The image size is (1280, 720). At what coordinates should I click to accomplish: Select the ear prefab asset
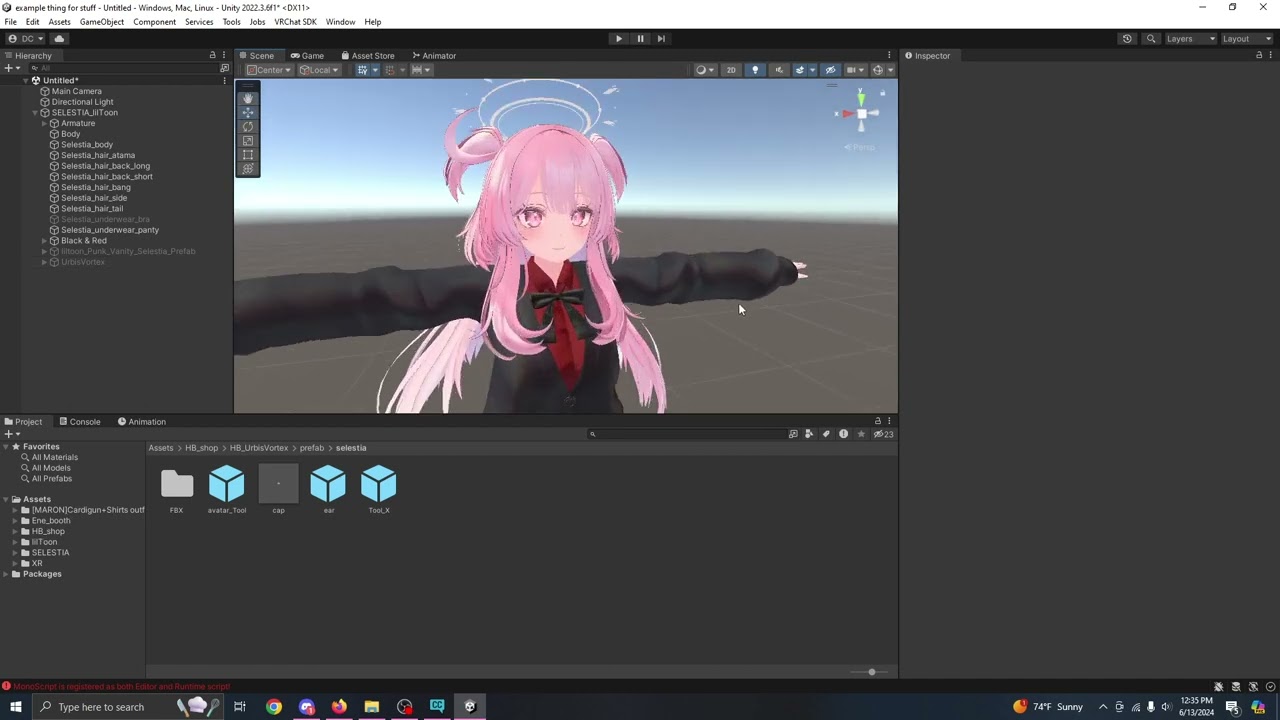pos(328,489)
